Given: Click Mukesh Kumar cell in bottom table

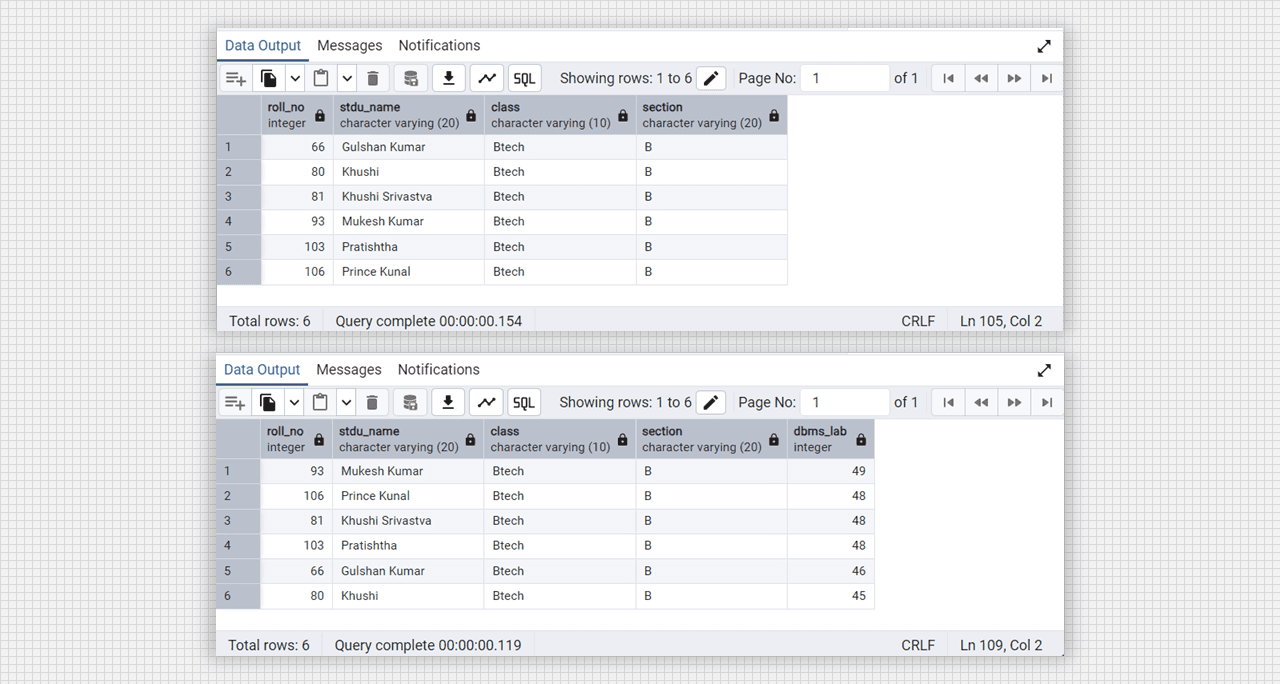Looking at the screenshot, I should click(408, 471).
